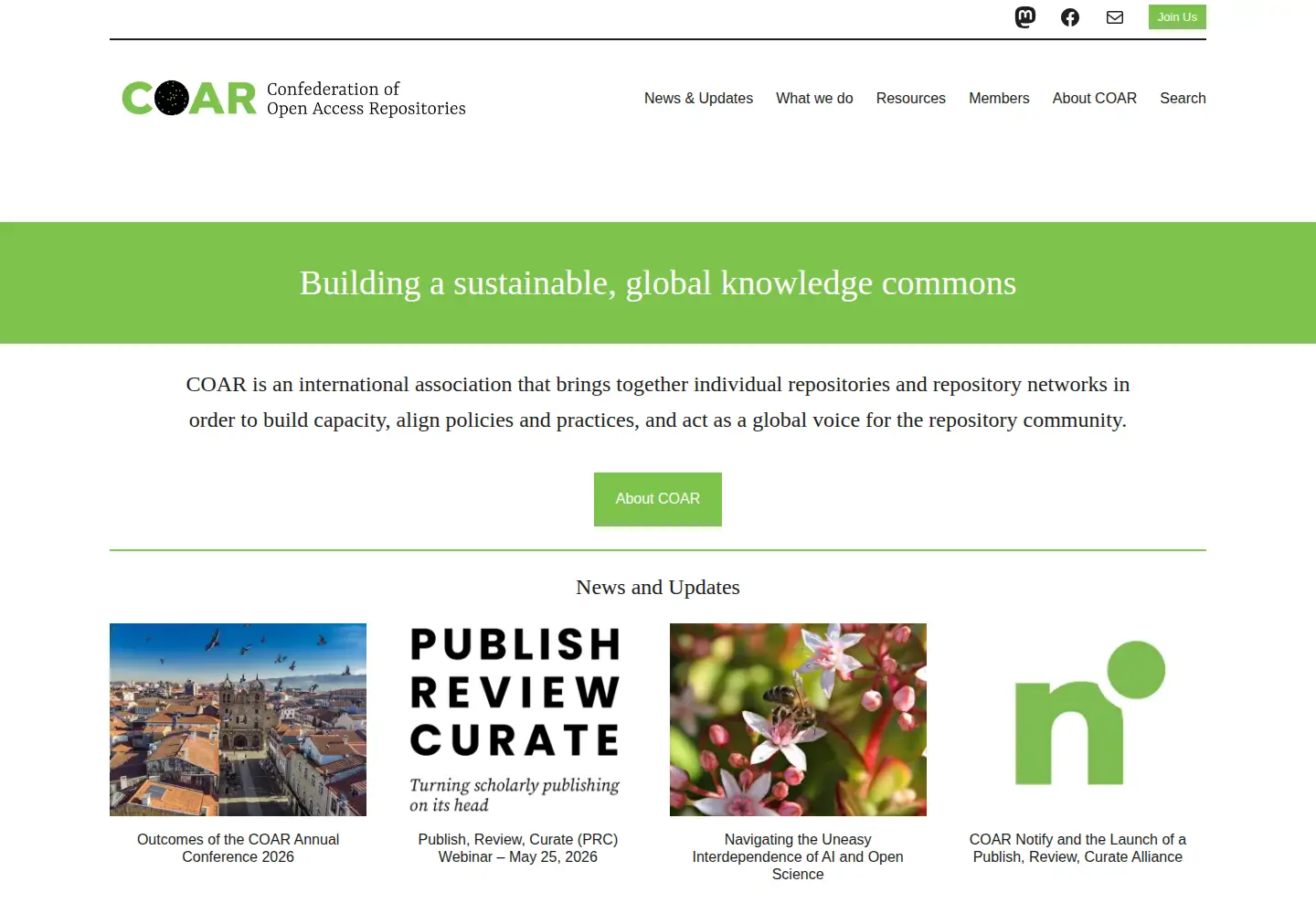The height and width of the screenshot is (914, 1316).
Task: Click the Building a sustainable, global knowledge commons heading
Action: (658, 283)
